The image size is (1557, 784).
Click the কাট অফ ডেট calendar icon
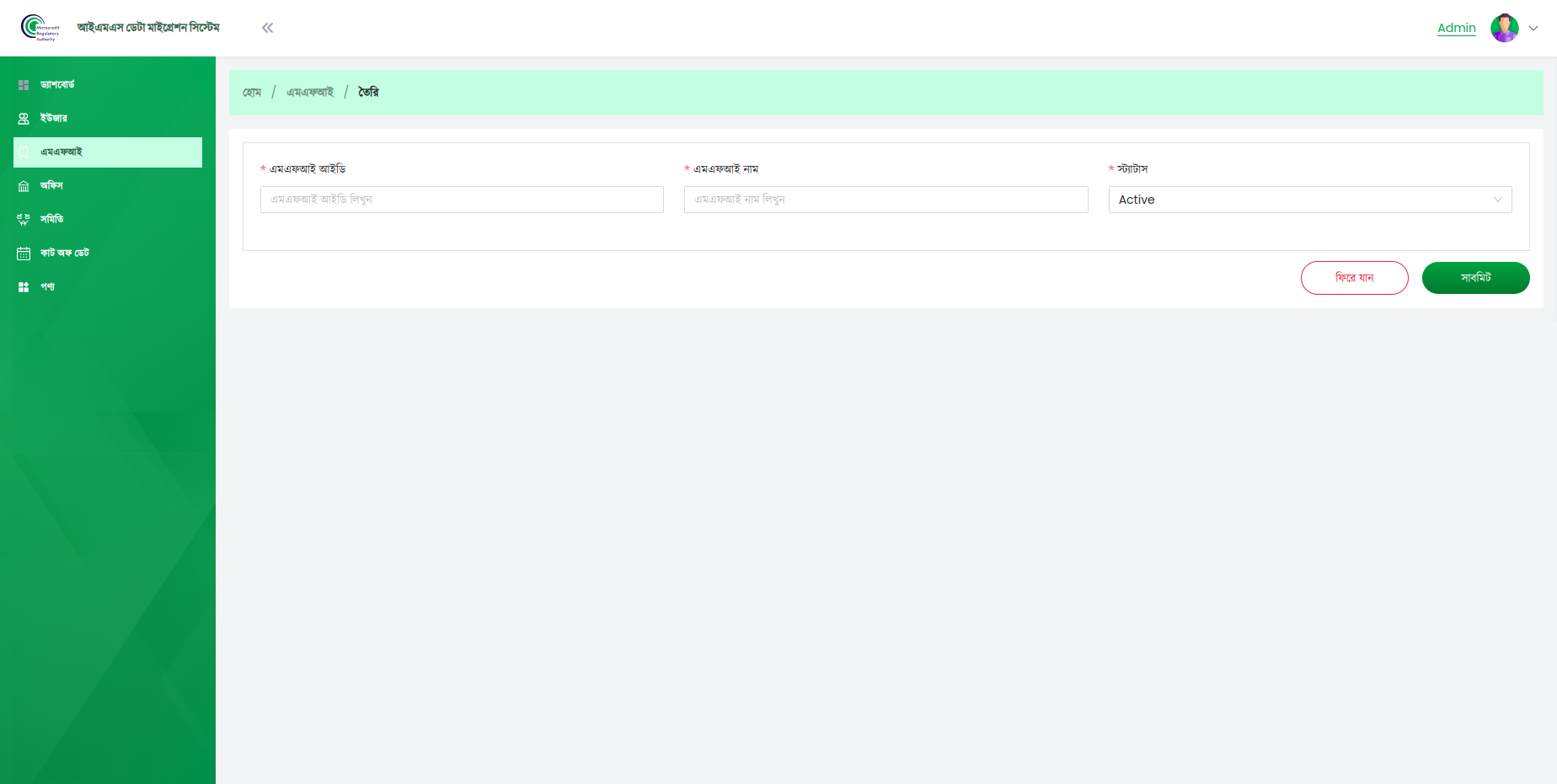pos(24,253)
